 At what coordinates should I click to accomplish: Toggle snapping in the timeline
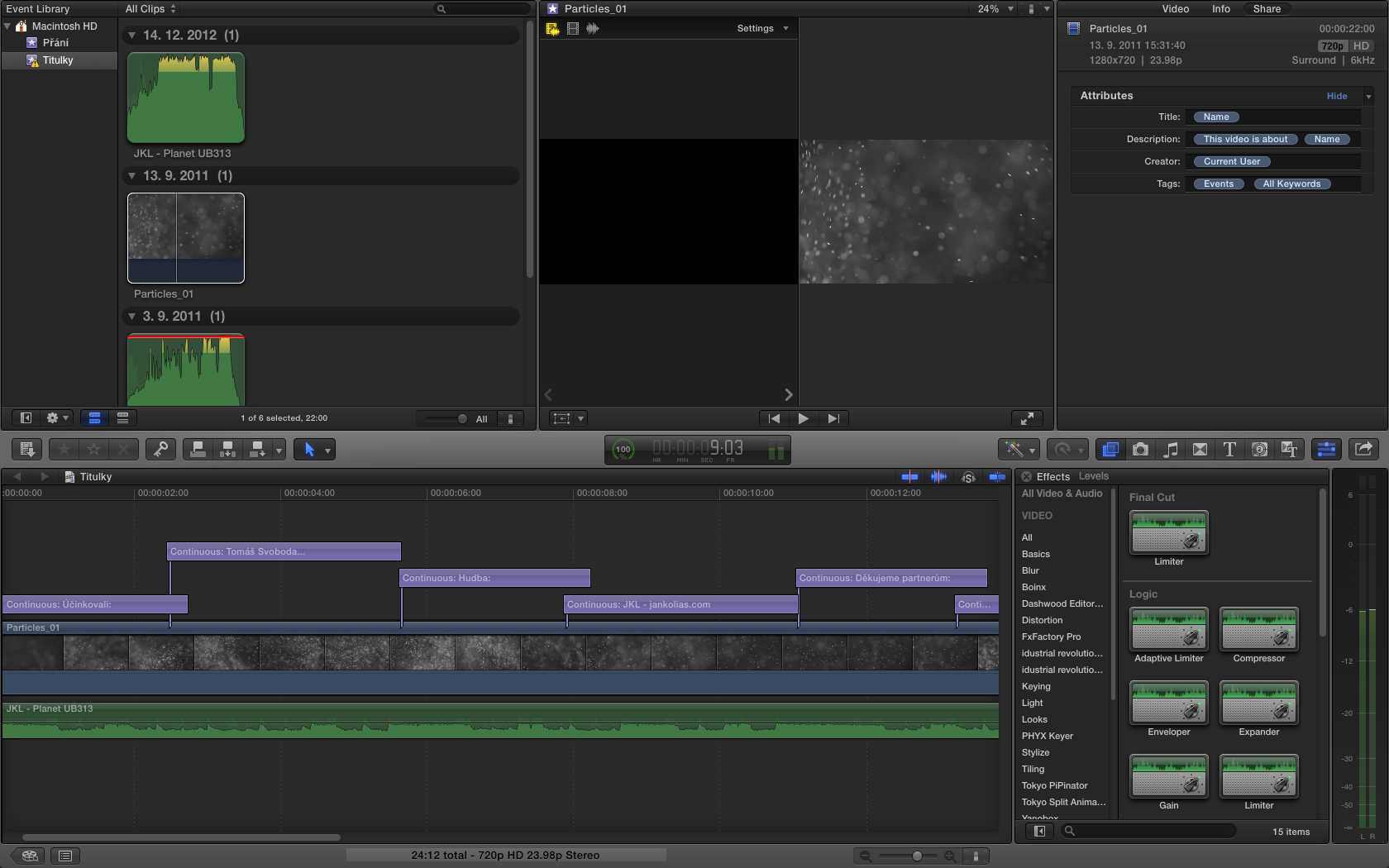coord(998,476)
